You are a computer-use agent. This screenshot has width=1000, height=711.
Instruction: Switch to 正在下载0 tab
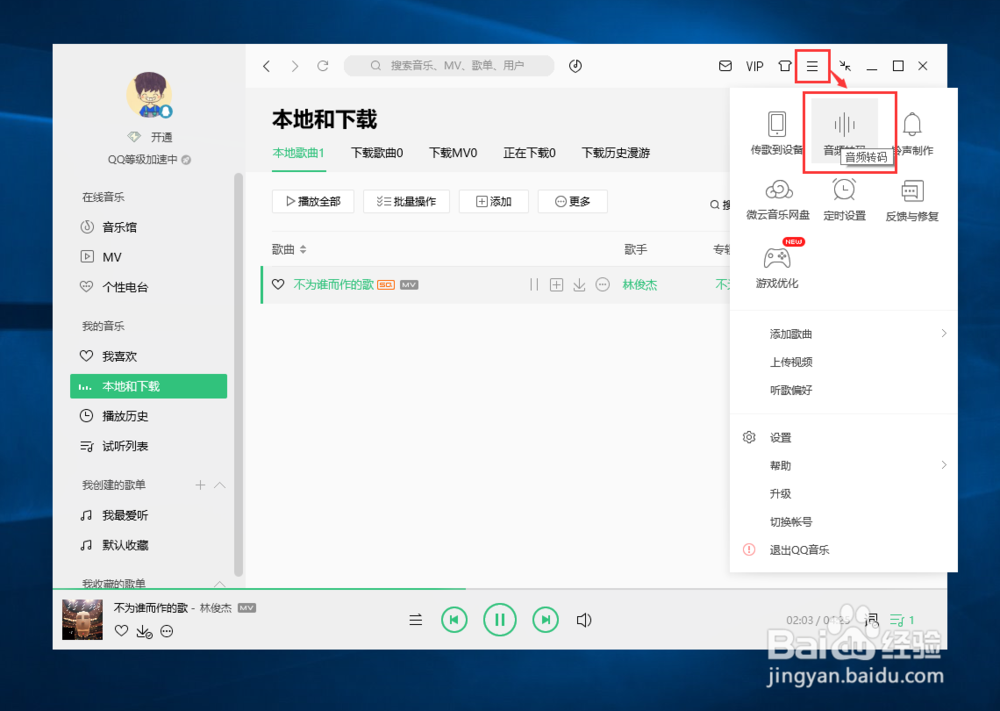click(529, 153)
